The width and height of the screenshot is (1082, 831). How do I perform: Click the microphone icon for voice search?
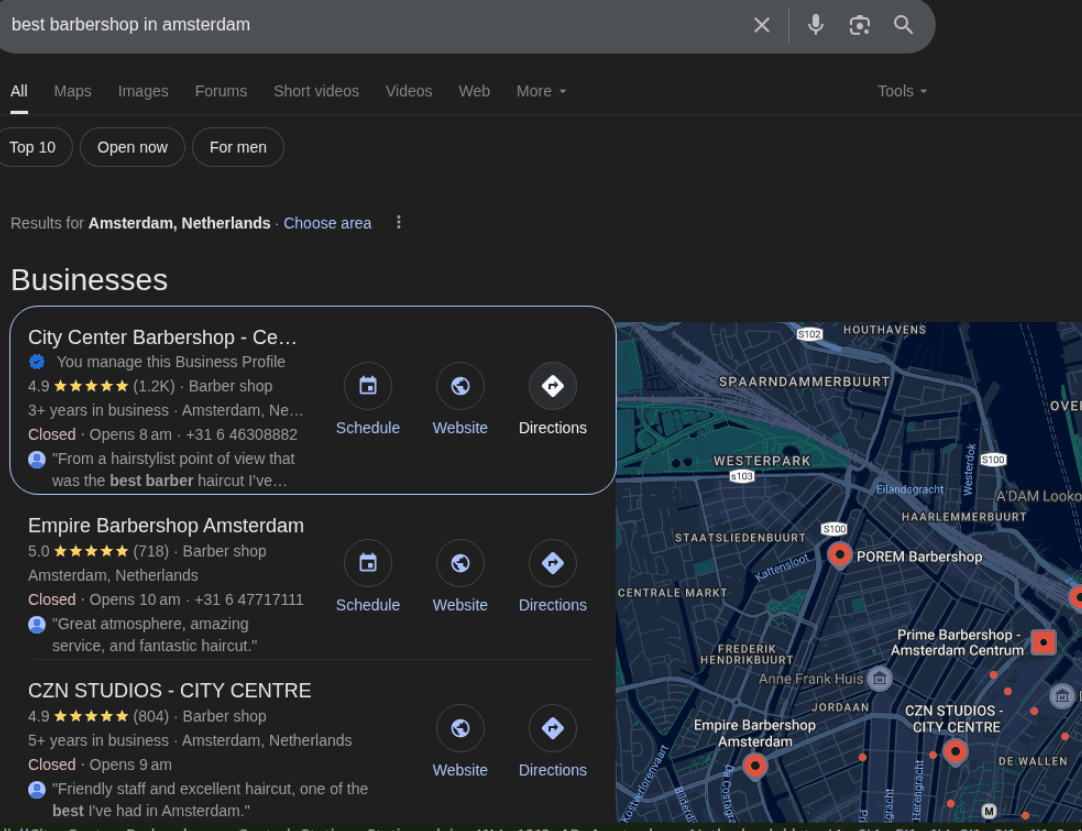coord(815,24)
